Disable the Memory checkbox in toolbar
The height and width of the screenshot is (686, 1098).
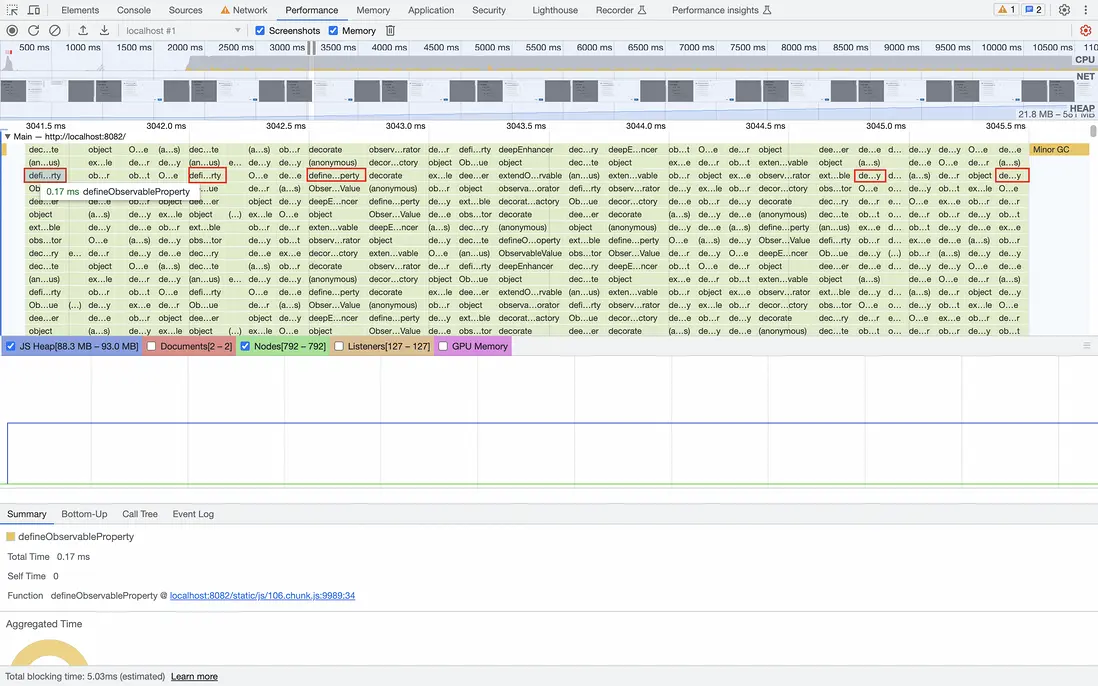(334, 31)
